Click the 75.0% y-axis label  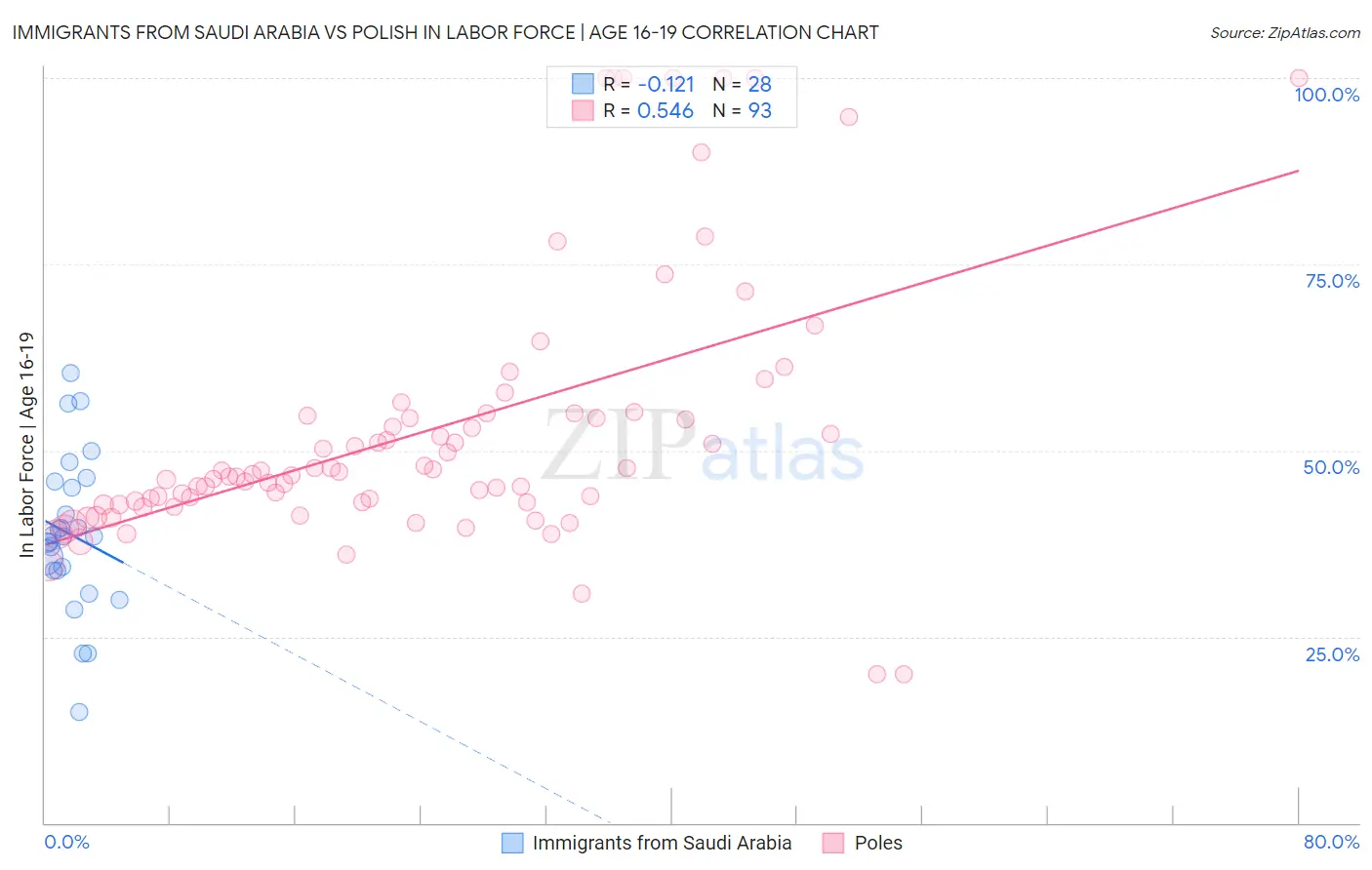pos(1332,281)
